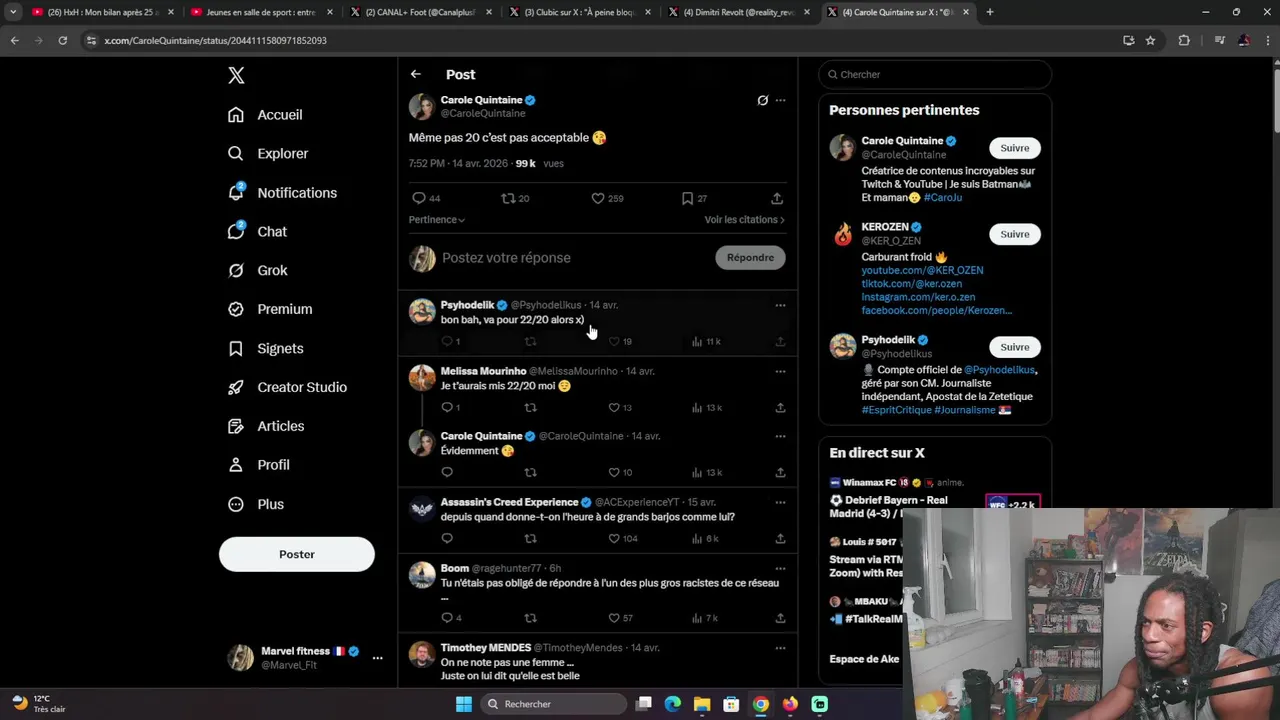Click the browser address bar URL
Image resolution: width=1280 pixels, height=720 pixels.
[215, 40]
